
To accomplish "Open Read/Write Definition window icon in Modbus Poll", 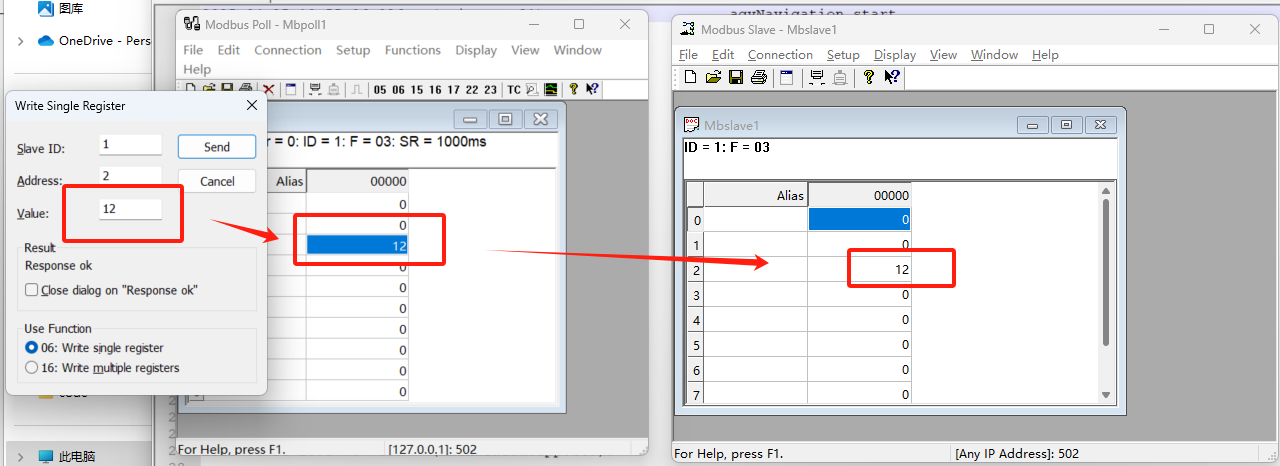I will (x=291, y=90).
